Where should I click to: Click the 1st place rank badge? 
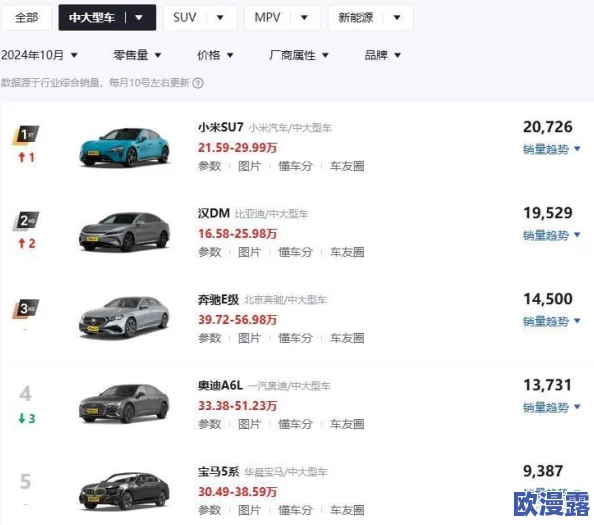point(26,135)
